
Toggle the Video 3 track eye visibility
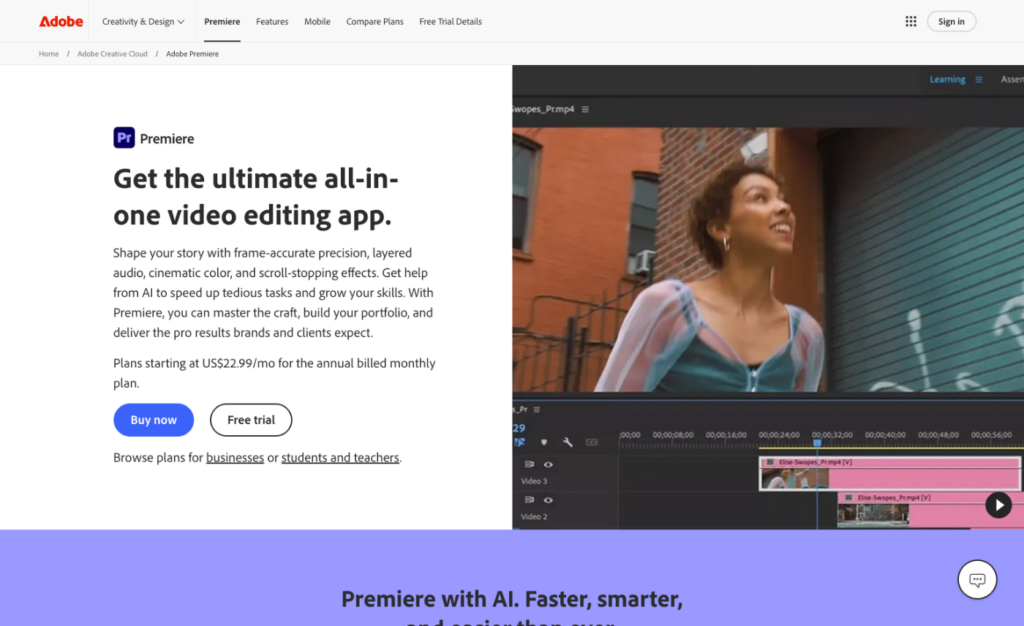click(x=548, y=464)
